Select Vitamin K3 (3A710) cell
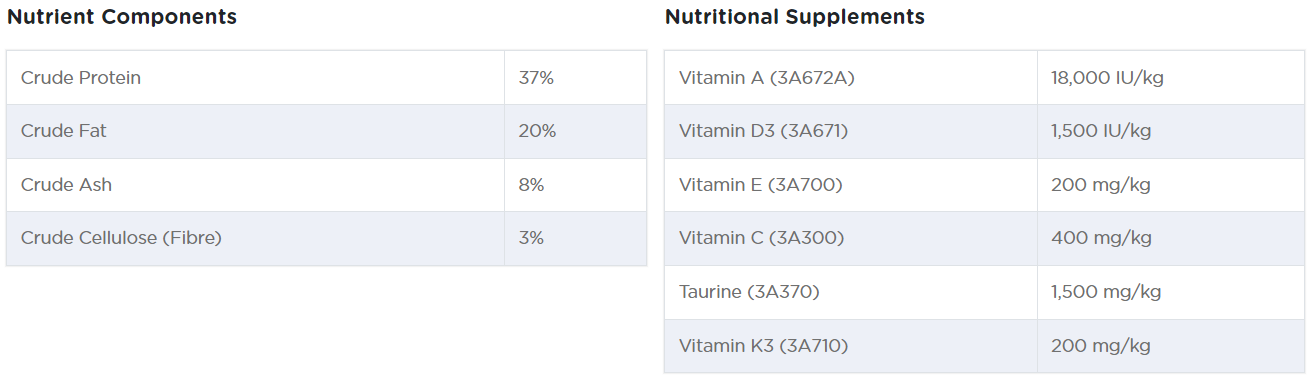 [851, 346]
